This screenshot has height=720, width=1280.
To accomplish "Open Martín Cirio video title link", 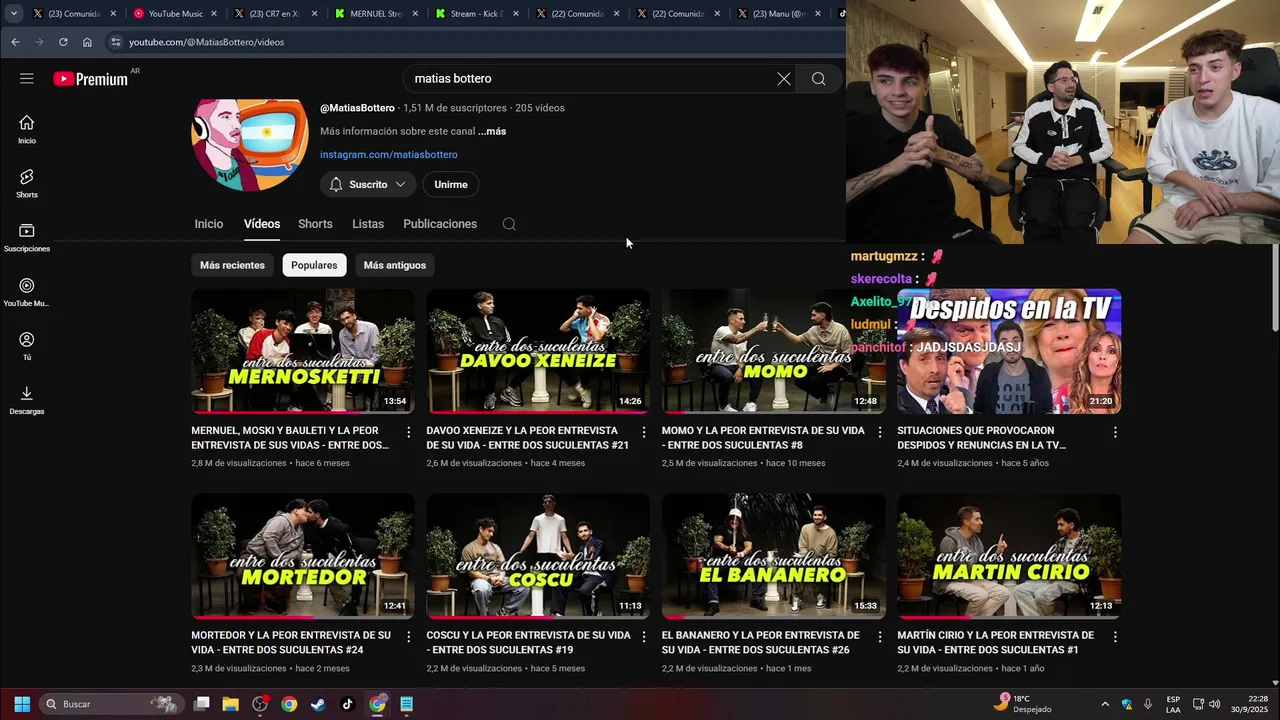I will [x=996, y=642].
